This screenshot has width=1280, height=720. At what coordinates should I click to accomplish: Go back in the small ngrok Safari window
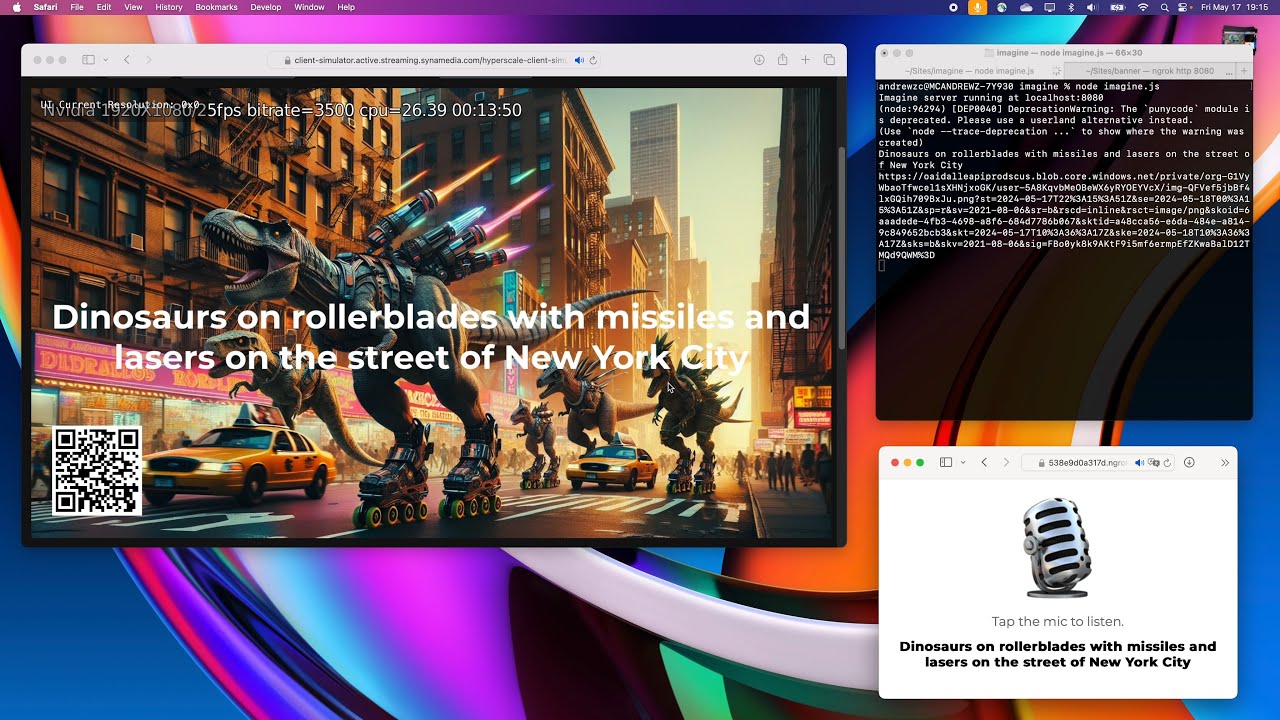click(984, 462)
